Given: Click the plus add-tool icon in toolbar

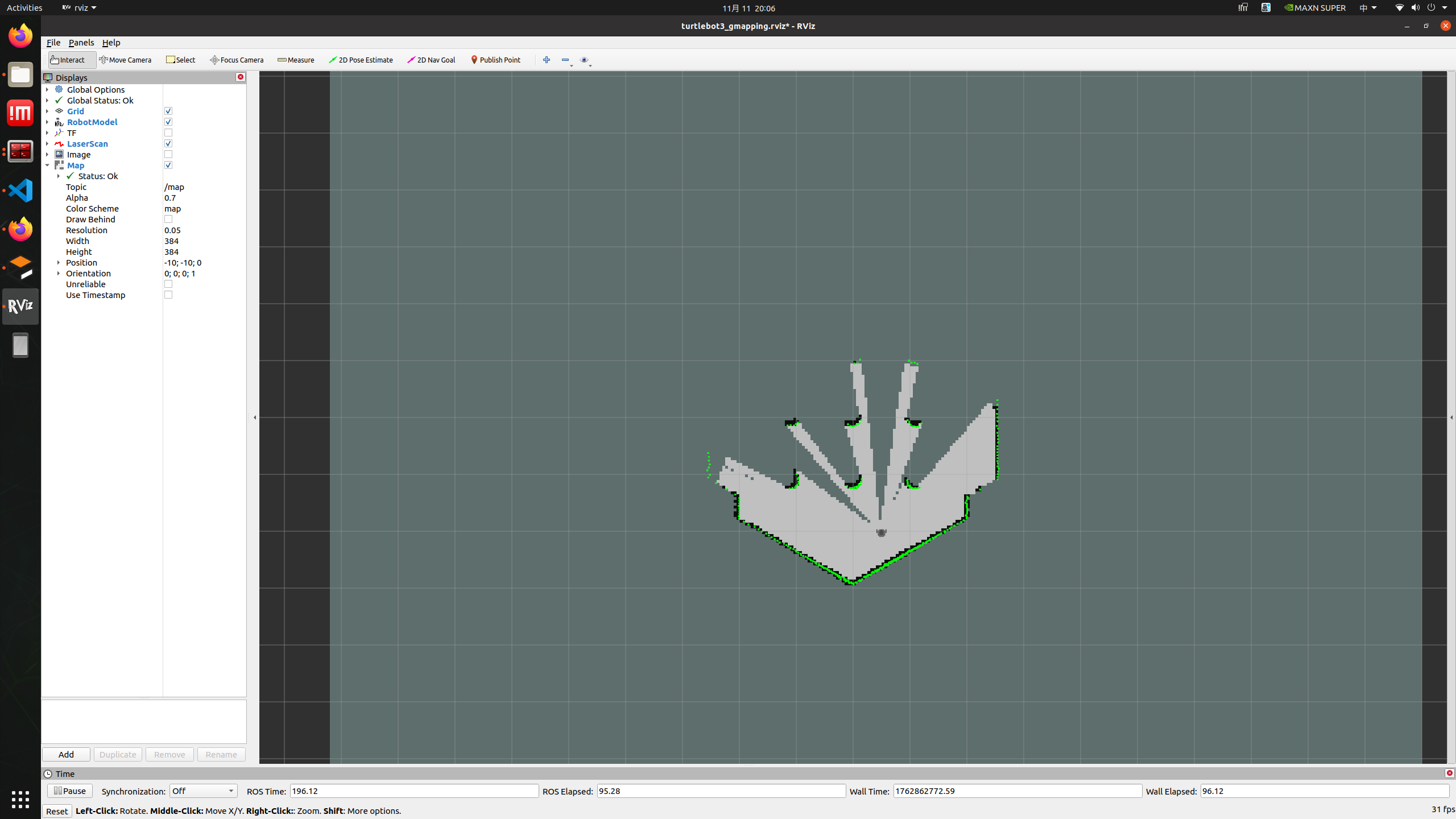Looking at the screenshot, I should [x=546, y=60].
